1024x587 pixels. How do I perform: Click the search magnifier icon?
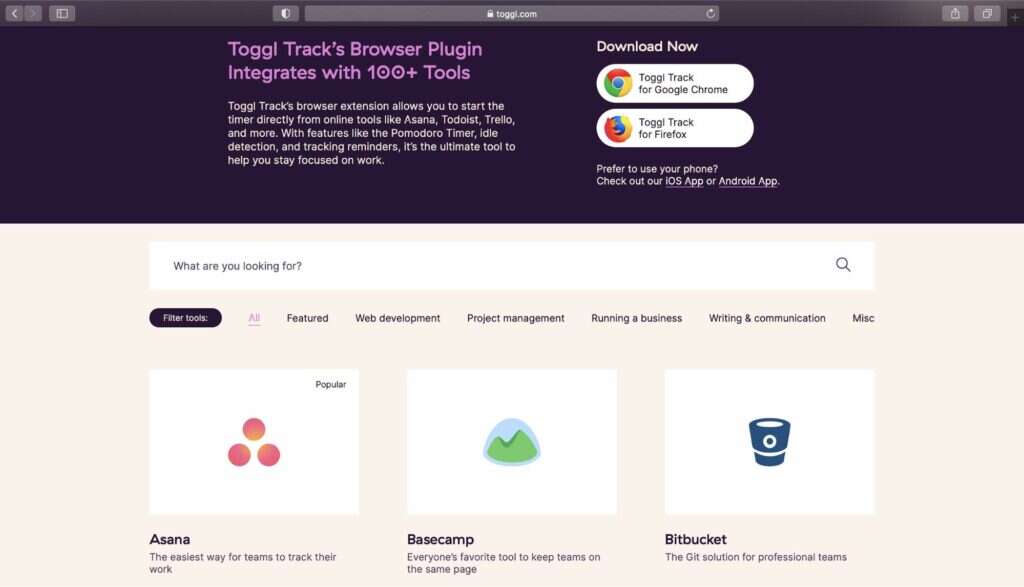[x=843, y=264]
